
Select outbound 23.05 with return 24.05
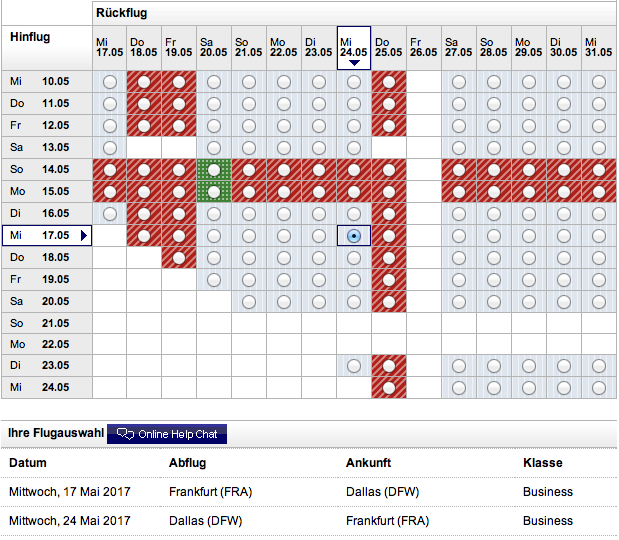click(x=354, y=366)
